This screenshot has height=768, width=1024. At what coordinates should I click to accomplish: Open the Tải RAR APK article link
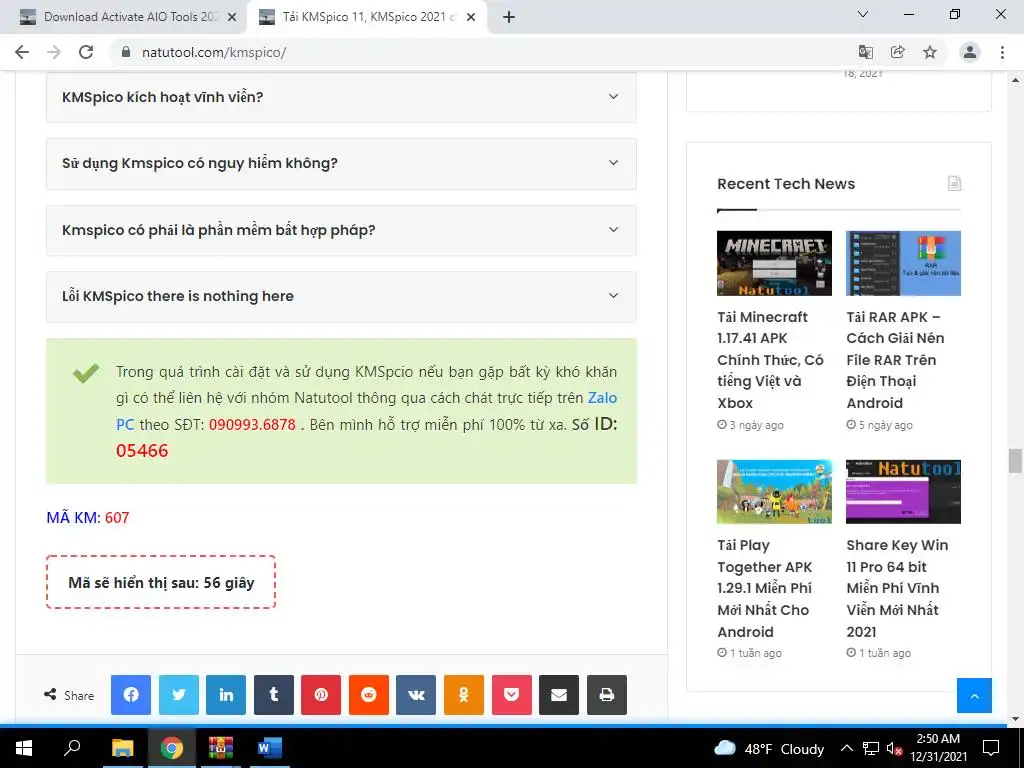[x=895, y=360]
